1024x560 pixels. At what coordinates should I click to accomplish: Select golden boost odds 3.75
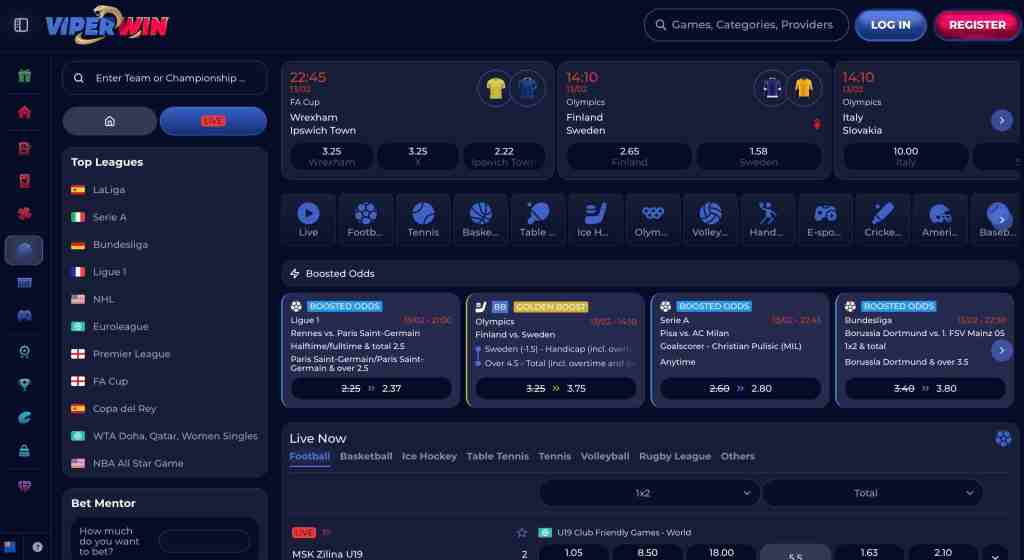[x=556, y=388]
